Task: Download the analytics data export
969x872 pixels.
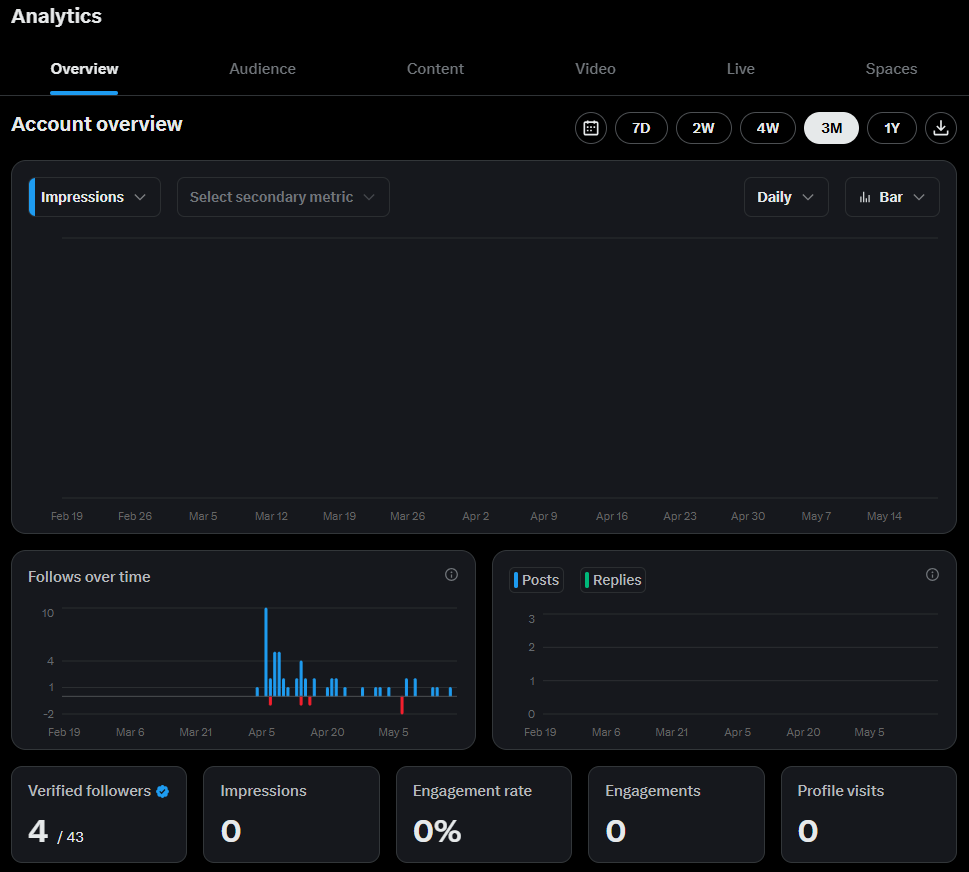Action: tap(941, 128)
